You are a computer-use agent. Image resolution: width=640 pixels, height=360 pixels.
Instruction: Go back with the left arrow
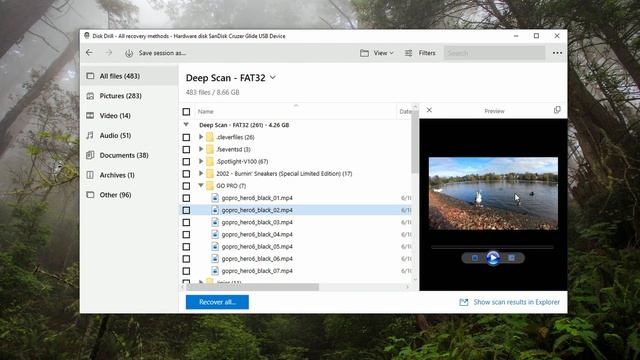(x=89, y=53)
